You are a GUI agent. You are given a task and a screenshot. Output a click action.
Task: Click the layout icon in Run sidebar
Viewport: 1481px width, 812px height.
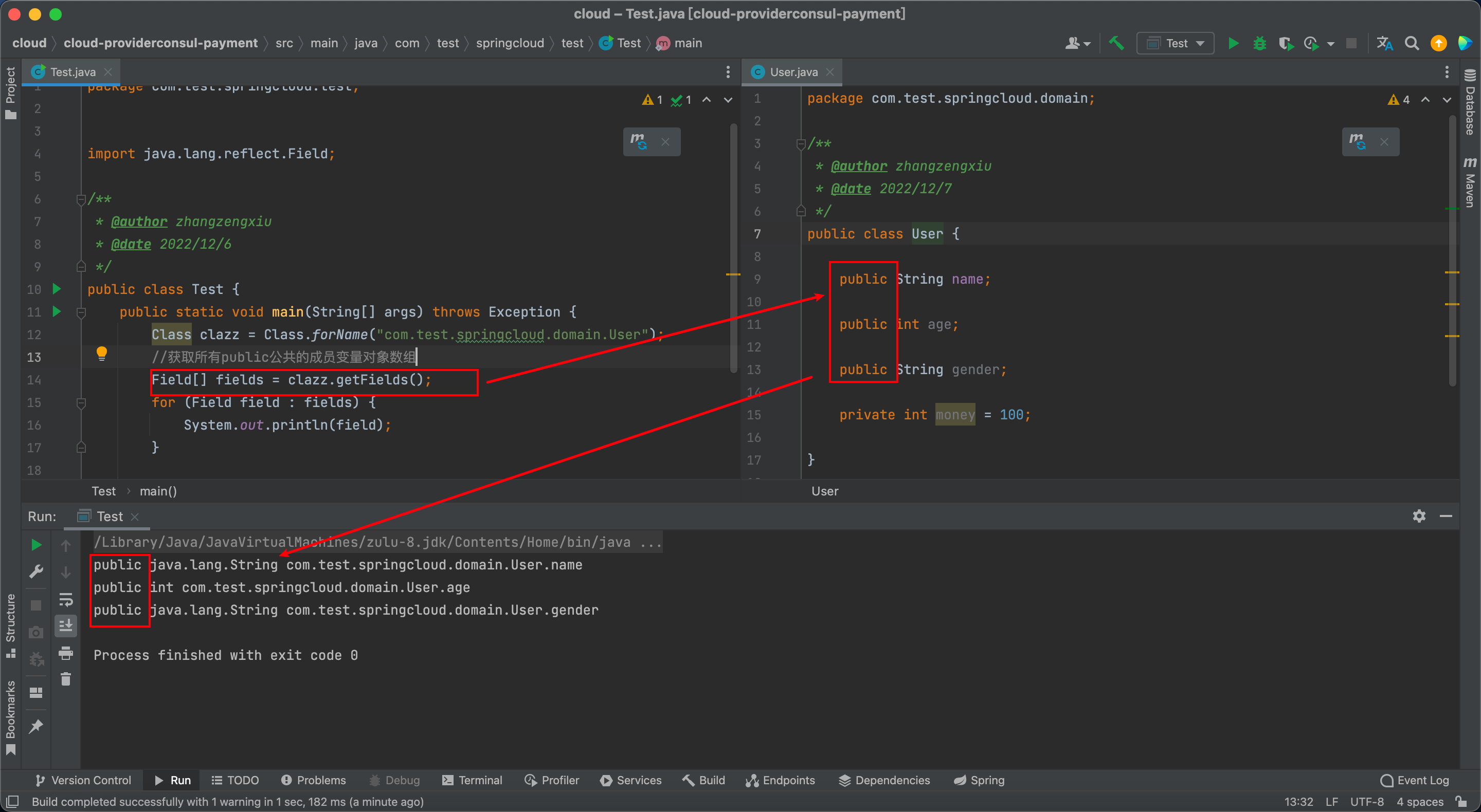(x=35, y=692)
